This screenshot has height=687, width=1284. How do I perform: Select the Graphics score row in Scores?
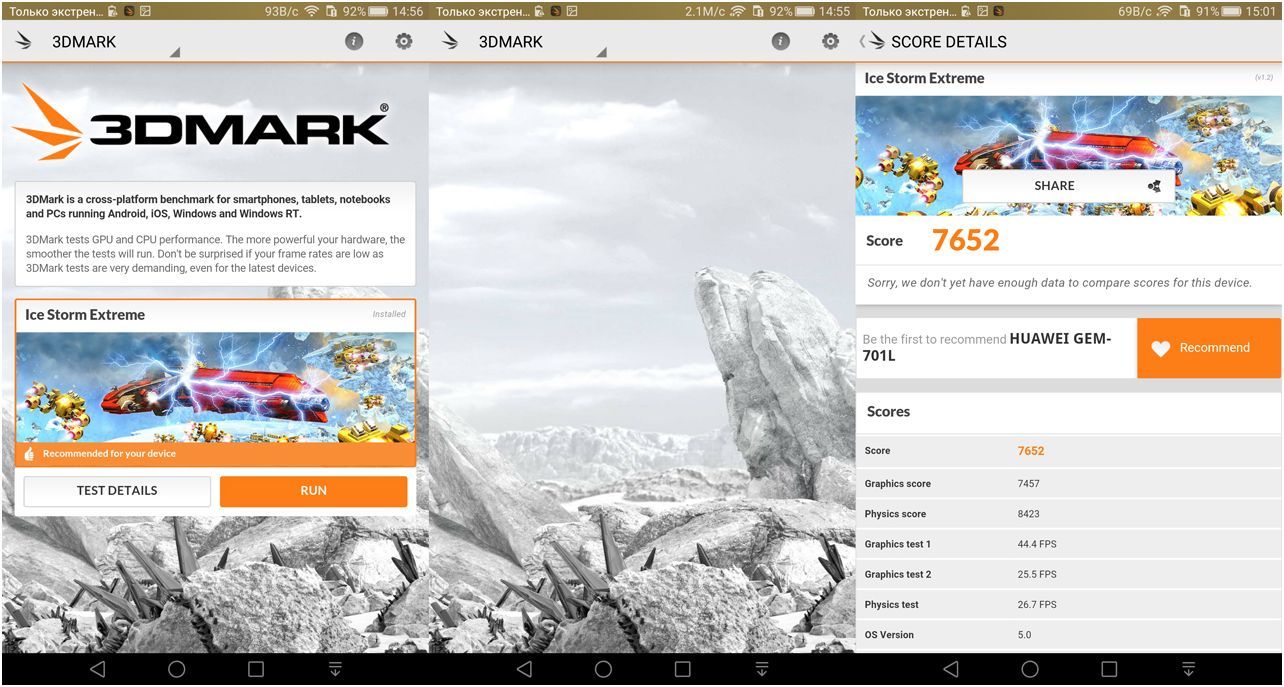1067,484
